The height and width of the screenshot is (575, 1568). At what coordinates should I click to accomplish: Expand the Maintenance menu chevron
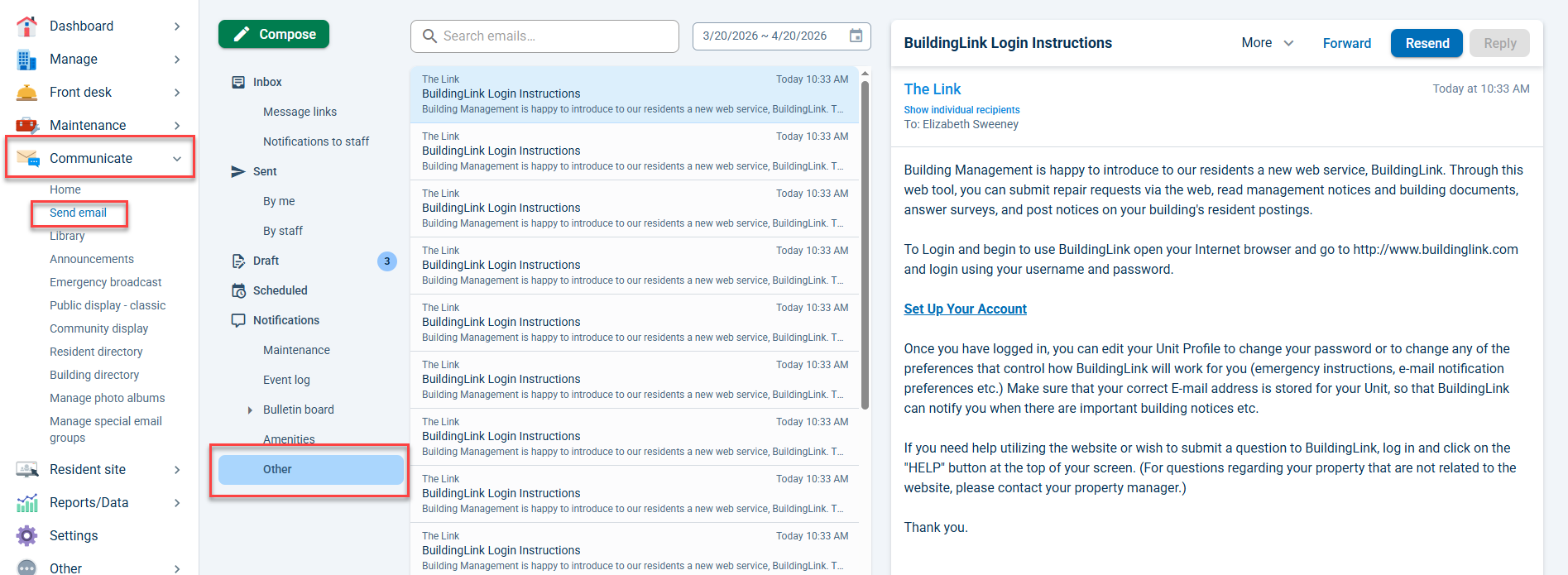[x=177, y=126]
